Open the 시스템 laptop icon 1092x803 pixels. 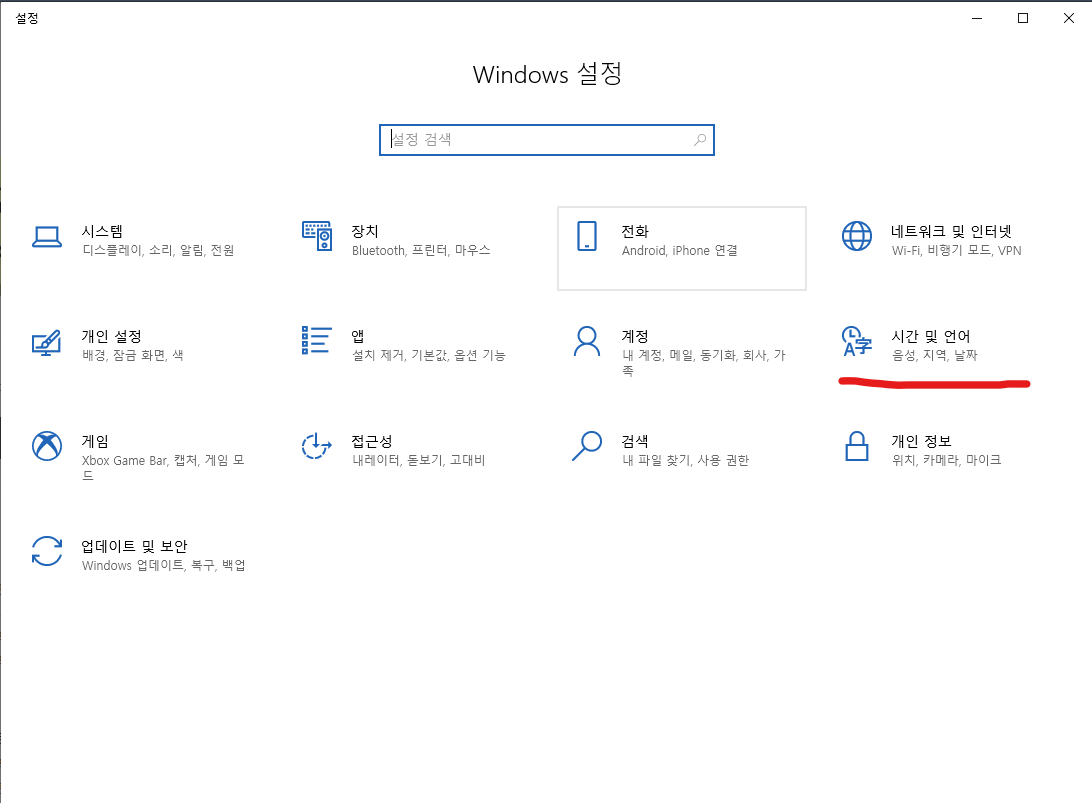[x=47, y=237]
